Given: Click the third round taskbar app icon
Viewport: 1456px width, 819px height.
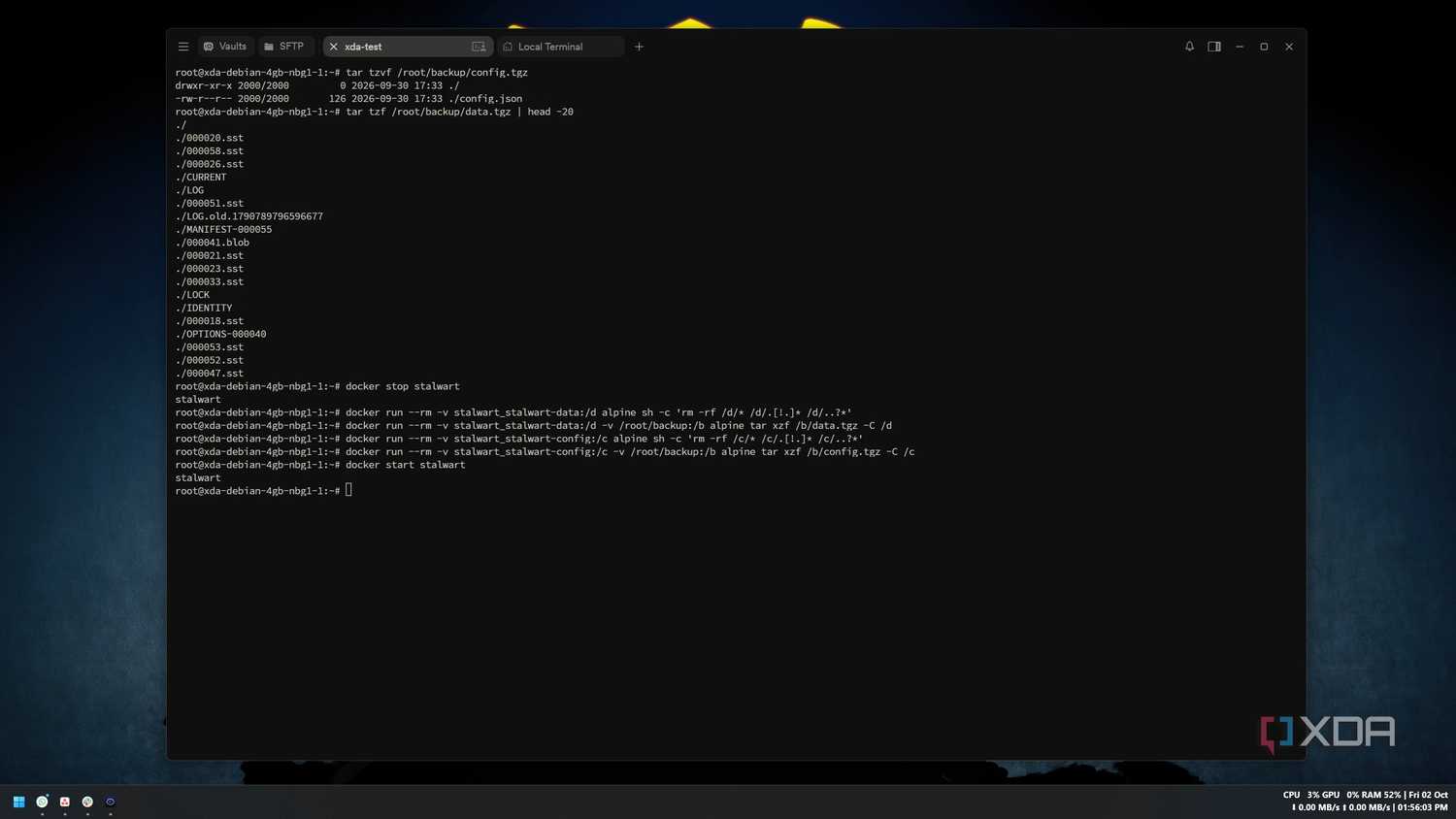Looking at the screenshot, I should 87,802.
